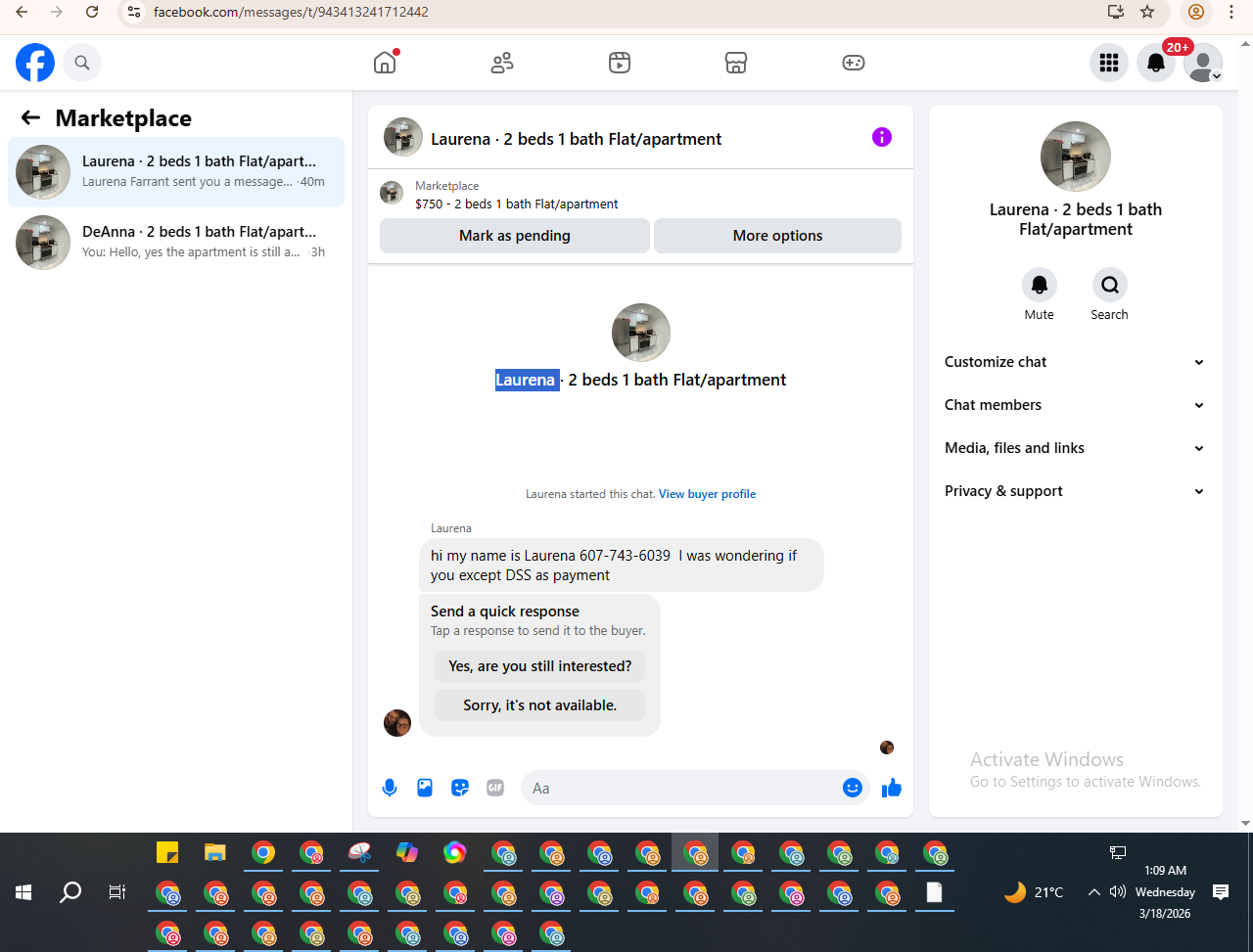
Task: Open Windows taskbar search
Action: point(70,892)
